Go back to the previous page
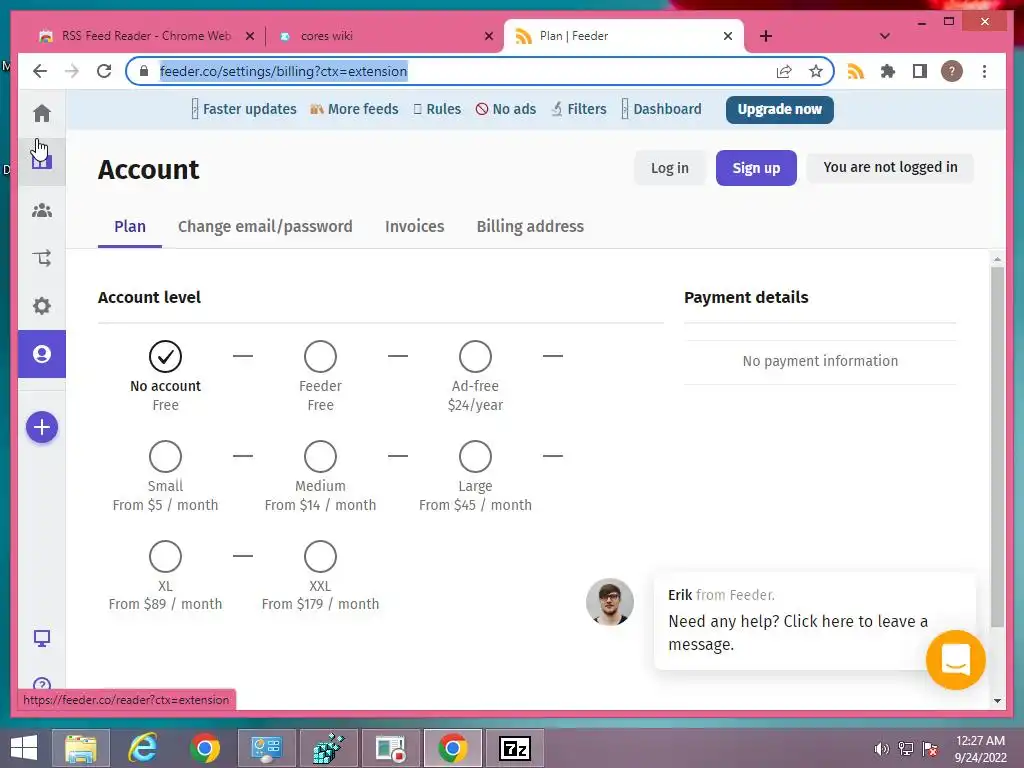 [40, 71]
